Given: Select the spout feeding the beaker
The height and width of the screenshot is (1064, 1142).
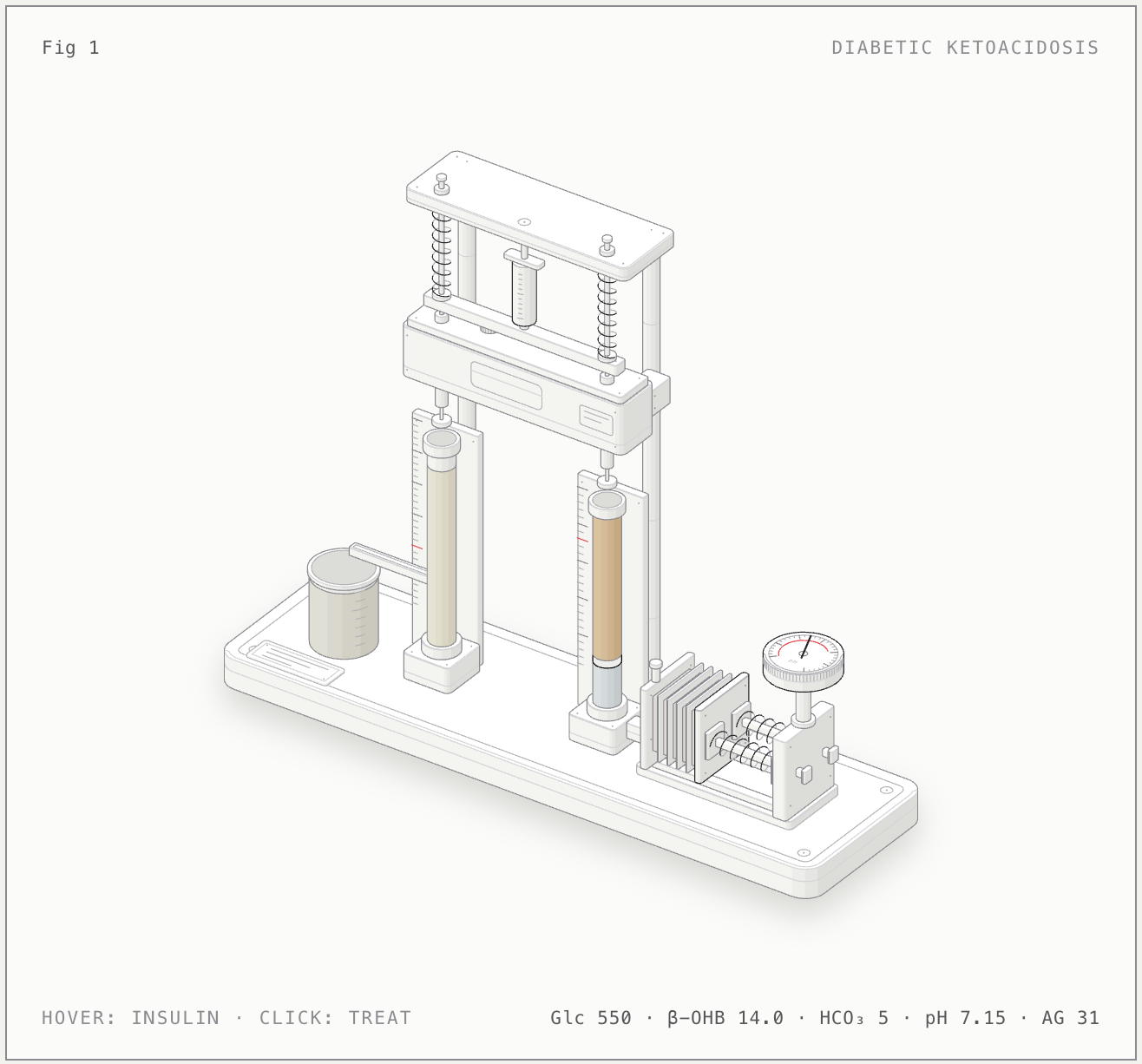Looking at the screenshot, I should pos(388,562).
